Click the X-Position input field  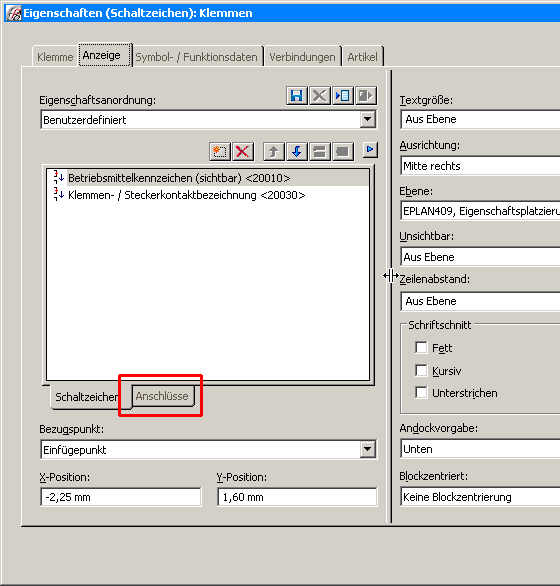121,497
